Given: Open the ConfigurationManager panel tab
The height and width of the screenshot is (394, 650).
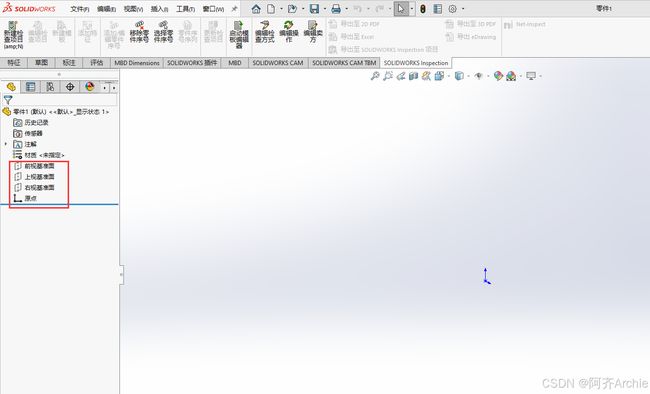Looking at the screenshot, I should click(x=50, y=87).
